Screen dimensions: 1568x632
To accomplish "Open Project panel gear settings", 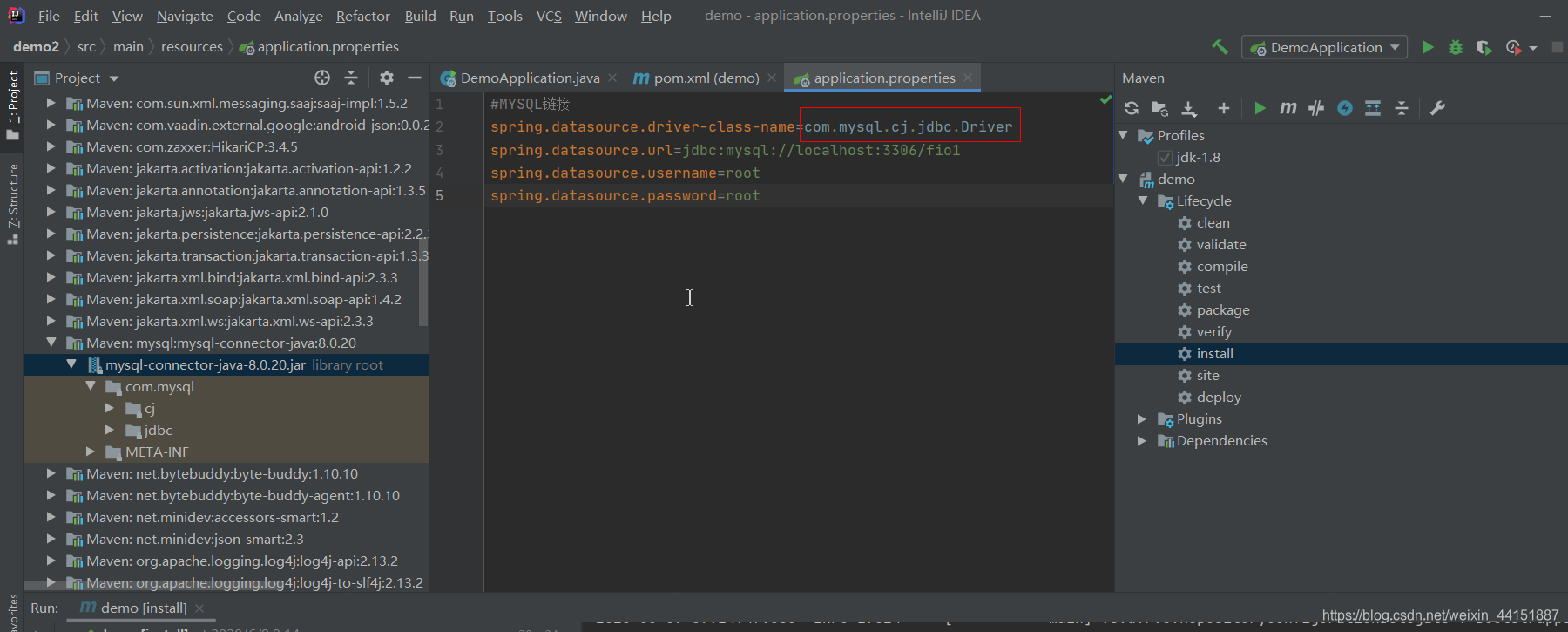I will point(387,78).
